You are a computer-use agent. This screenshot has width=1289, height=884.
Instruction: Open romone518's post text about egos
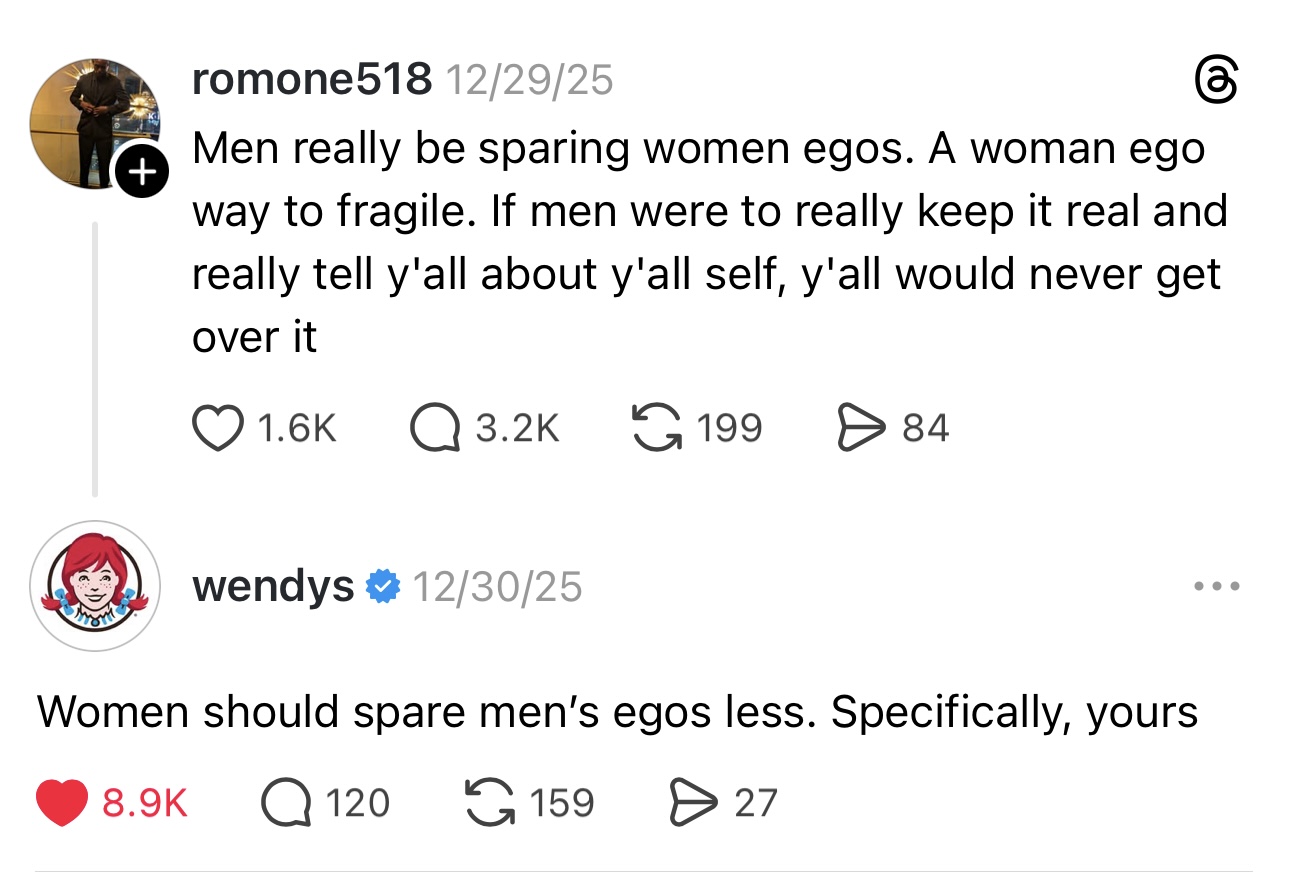point(700,243)
